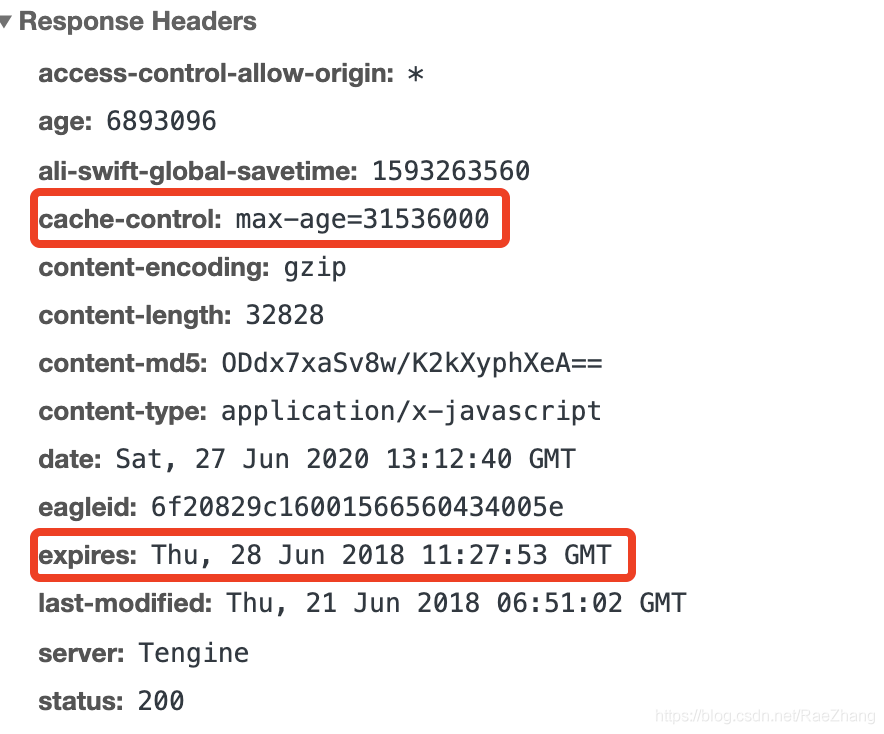This screenshot has height=734, width=884.
Task: Select the application/x-javascript content type
Action: (411, 411)
